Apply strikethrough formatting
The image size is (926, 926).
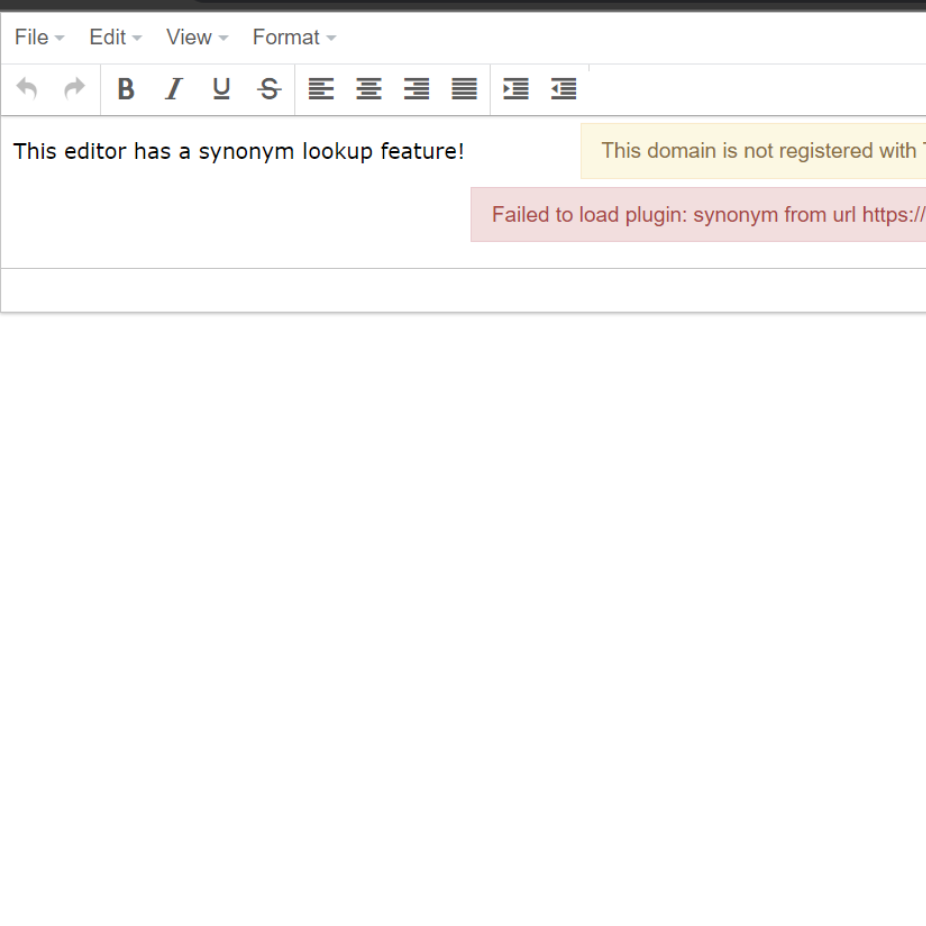pyautogui.click(x=269, y=90)
